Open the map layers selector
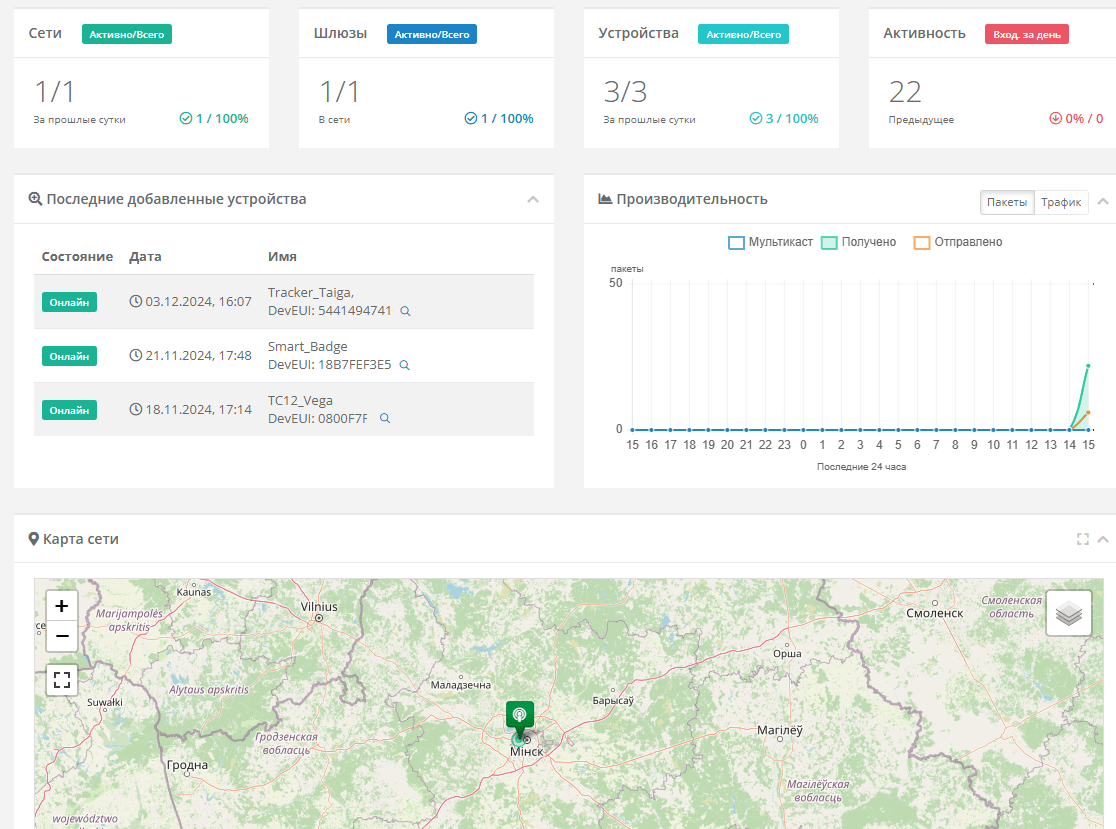The height and width of the screenshot is (829, 1116). coord(1069,614)
